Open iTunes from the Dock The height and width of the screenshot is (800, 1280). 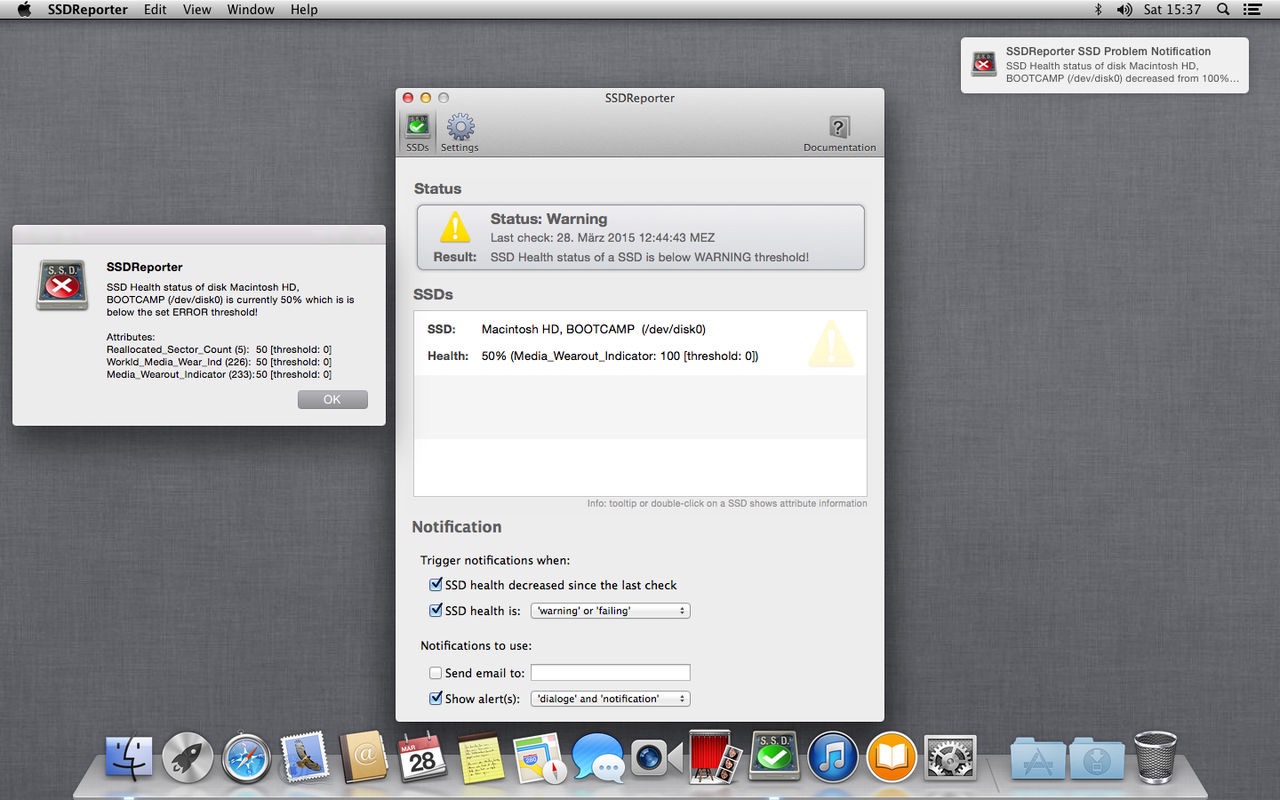click(x=833, y=757)
